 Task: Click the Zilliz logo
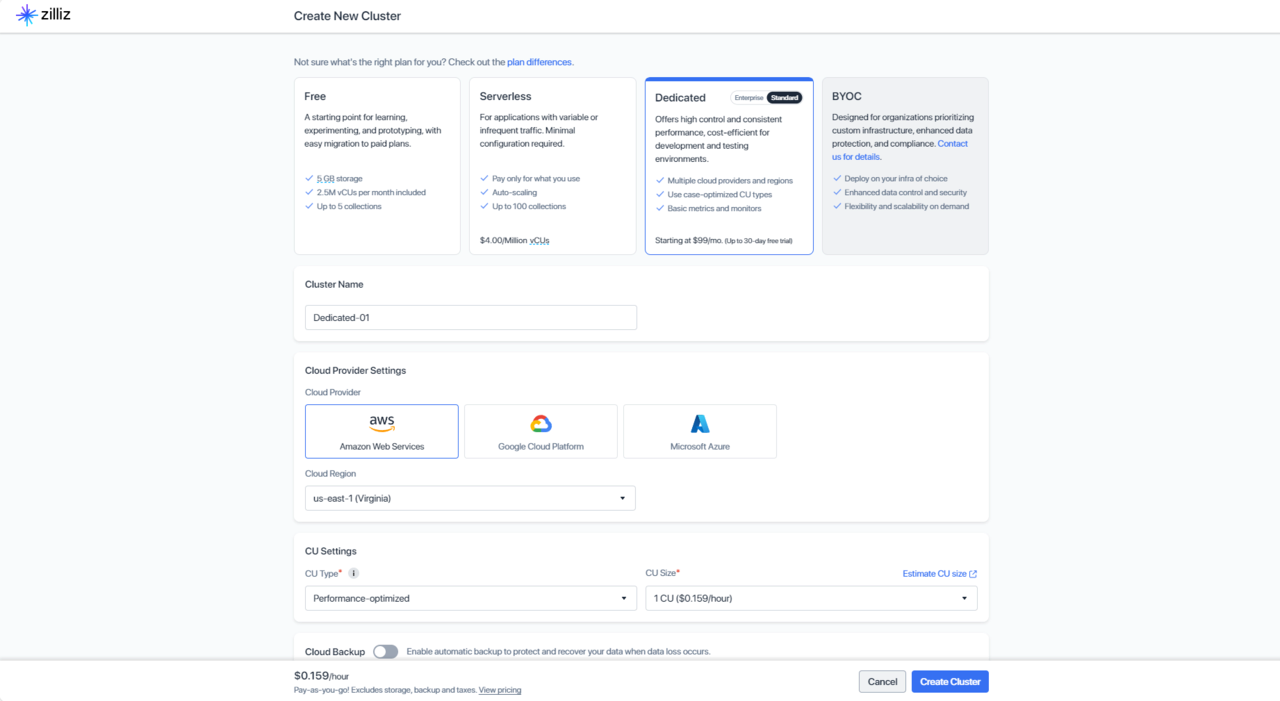coord(43,15)
